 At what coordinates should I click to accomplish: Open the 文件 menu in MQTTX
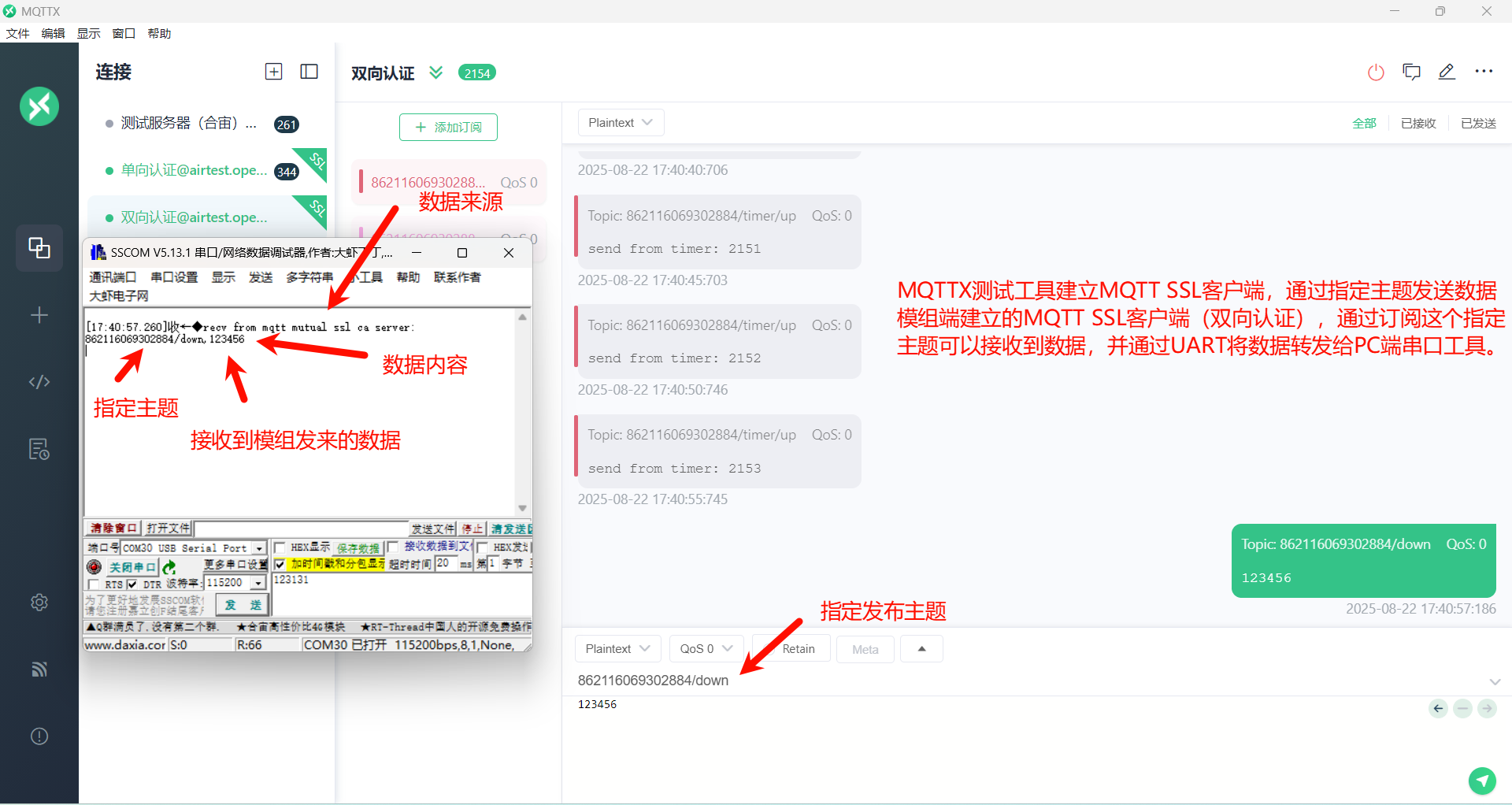tap(17, 33)
